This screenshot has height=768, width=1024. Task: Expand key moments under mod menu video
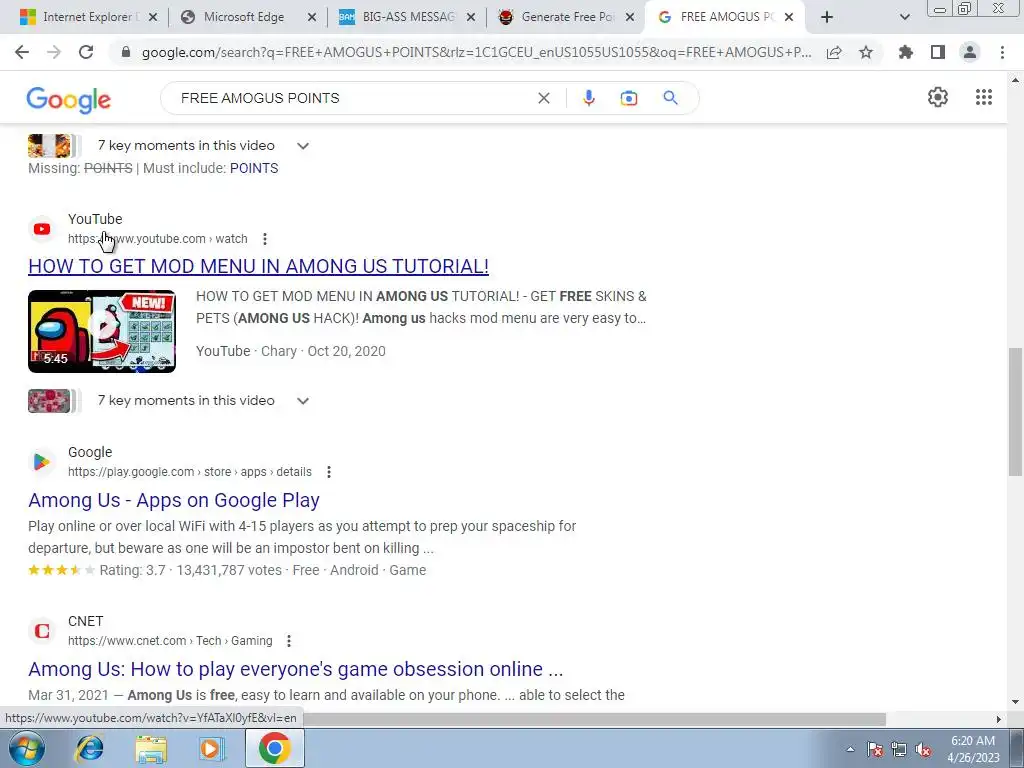[x=302, y=401]
